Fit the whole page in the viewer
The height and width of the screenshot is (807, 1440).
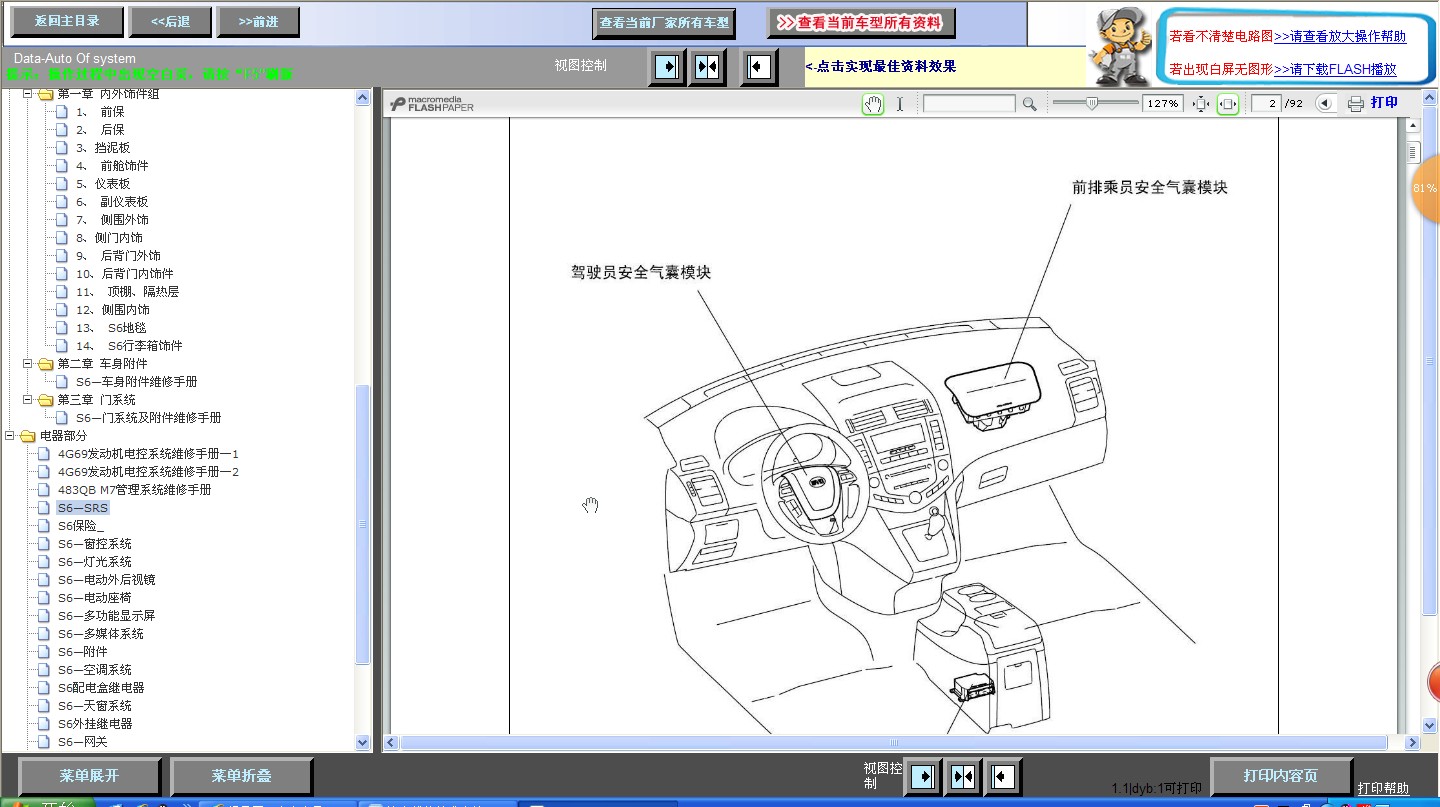point(1201,103)
